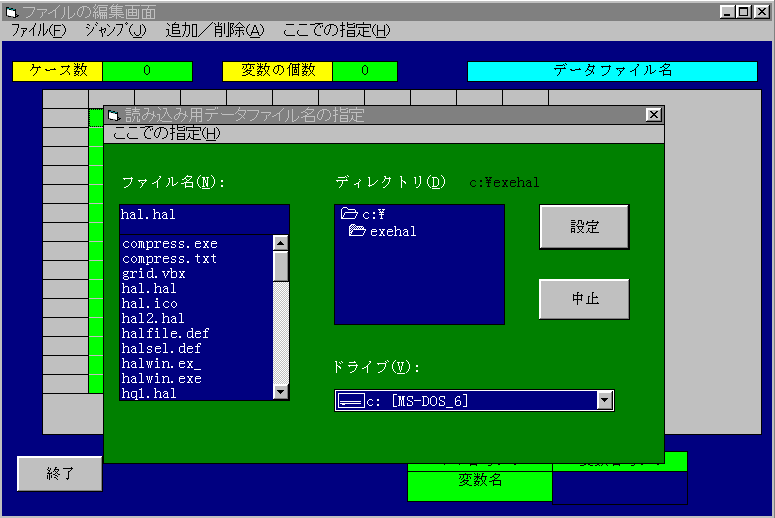Click the ケース数 yellow label
Image resolution: width=775 pixels, height=518 pixels.
[x=58, y=71]
